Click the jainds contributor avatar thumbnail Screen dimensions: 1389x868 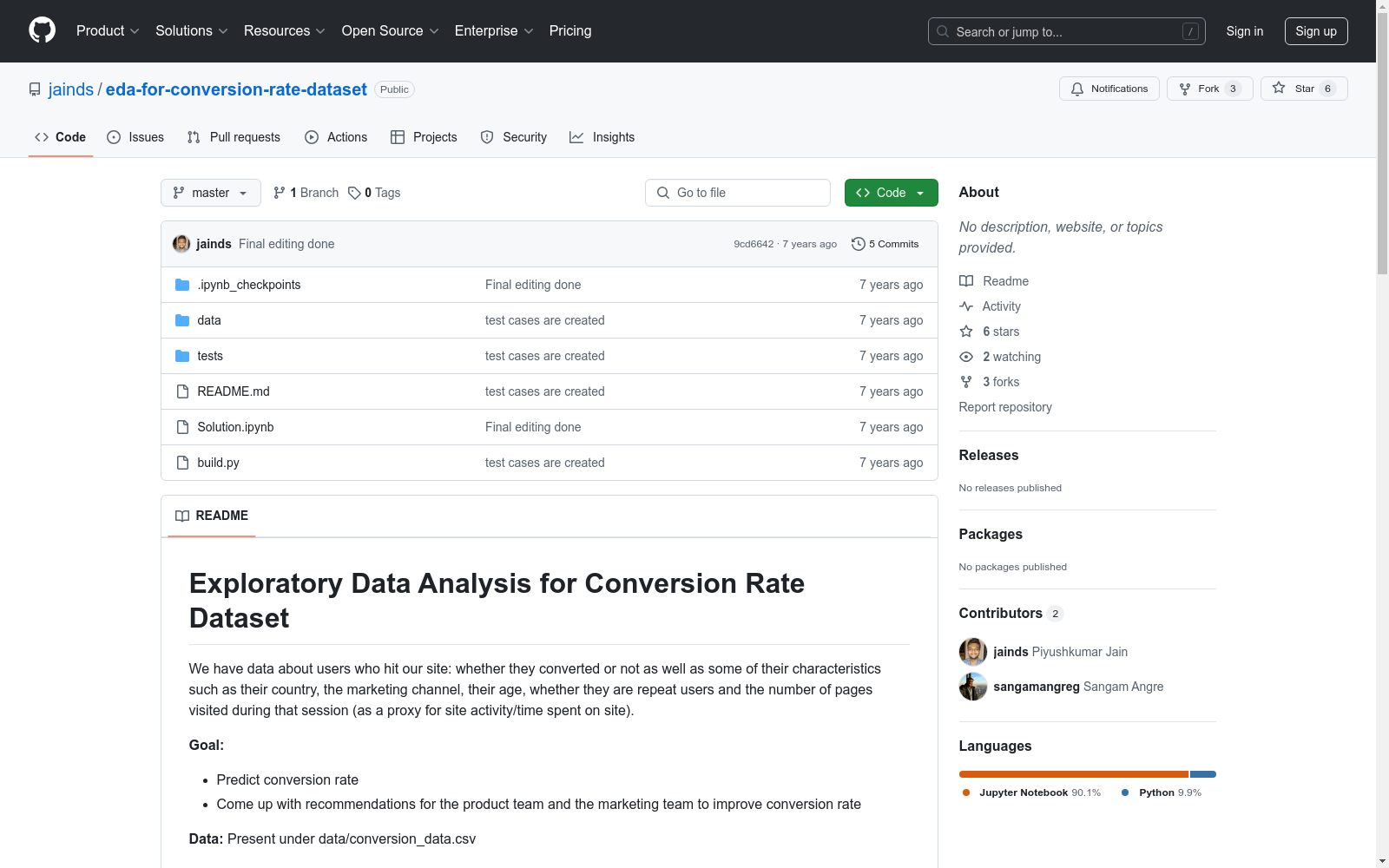coord(973,652)
